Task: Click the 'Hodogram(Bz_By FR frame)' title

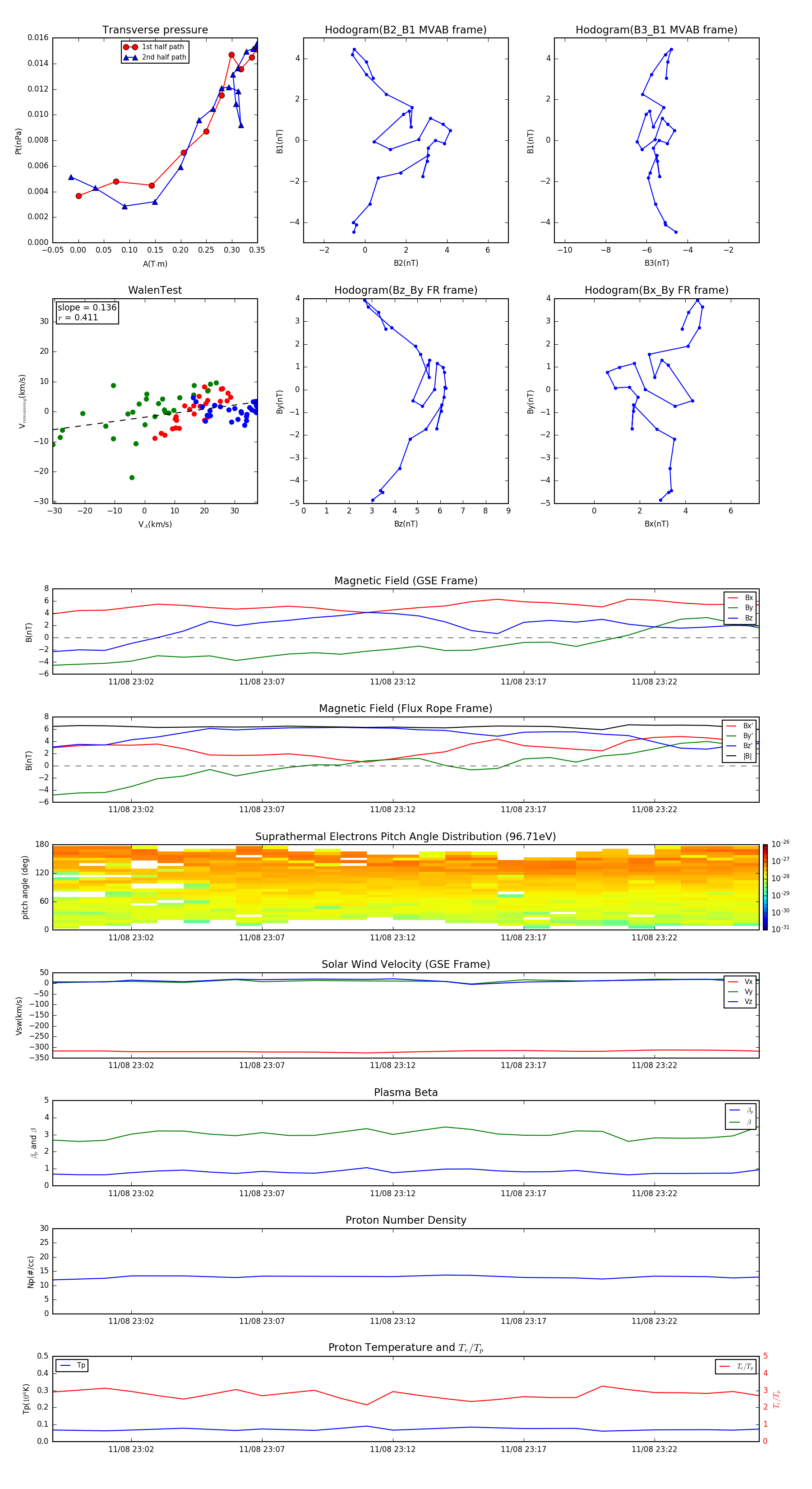Action: click(x=406, y=290)
